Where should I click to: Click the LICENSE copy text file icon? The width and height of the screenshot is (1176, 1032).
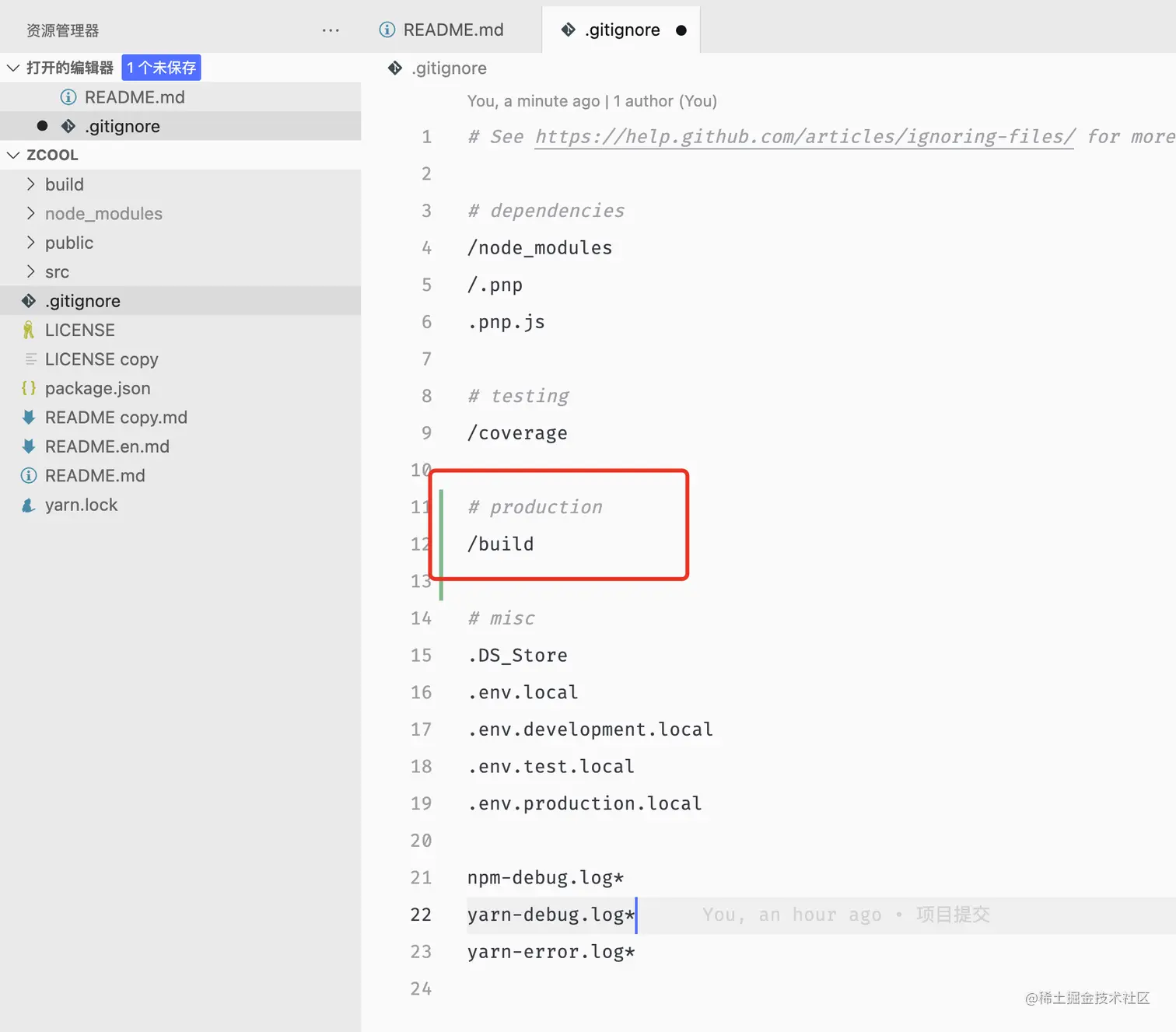[x=31, y=359]
